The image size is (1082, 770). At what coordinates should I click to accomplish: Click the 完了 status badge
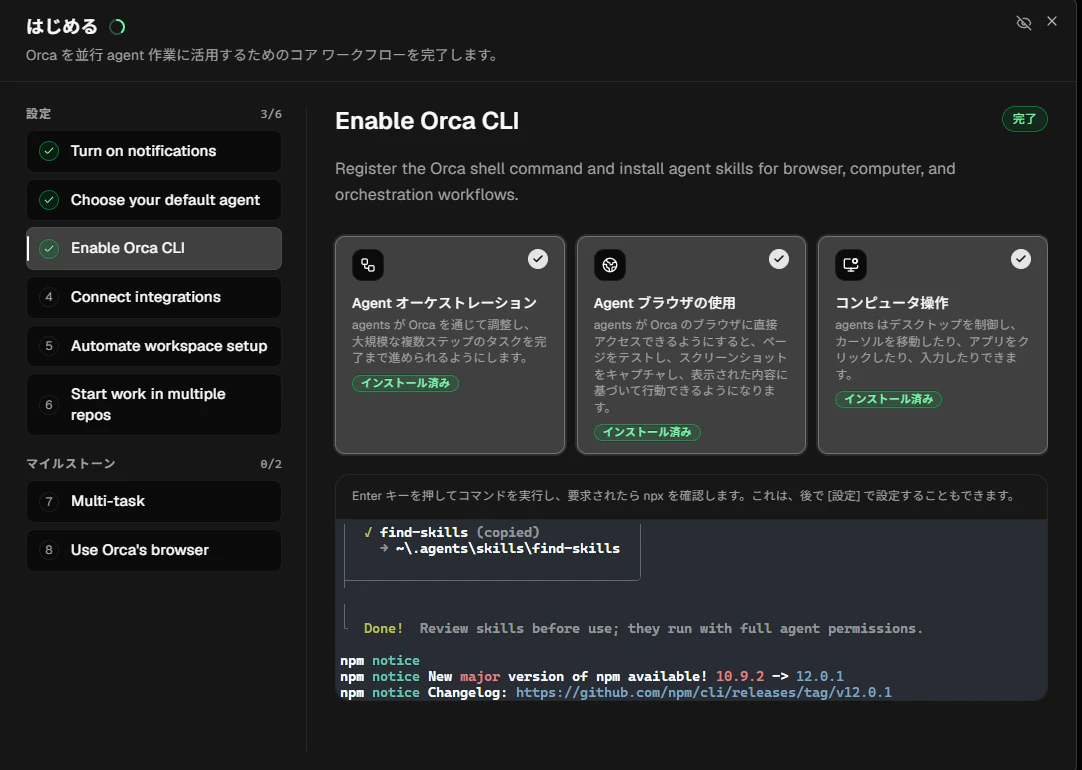pos(1025,119)
